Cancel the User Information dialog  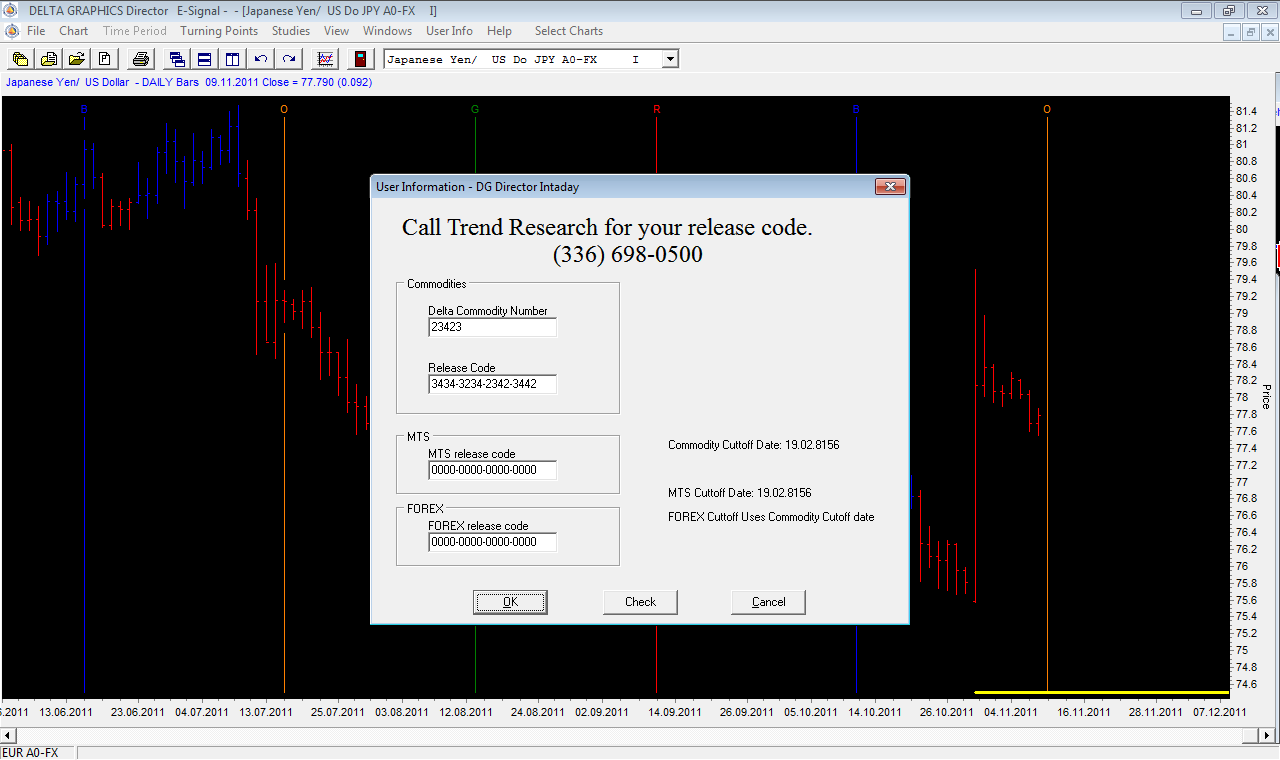(x=768, y=602)
